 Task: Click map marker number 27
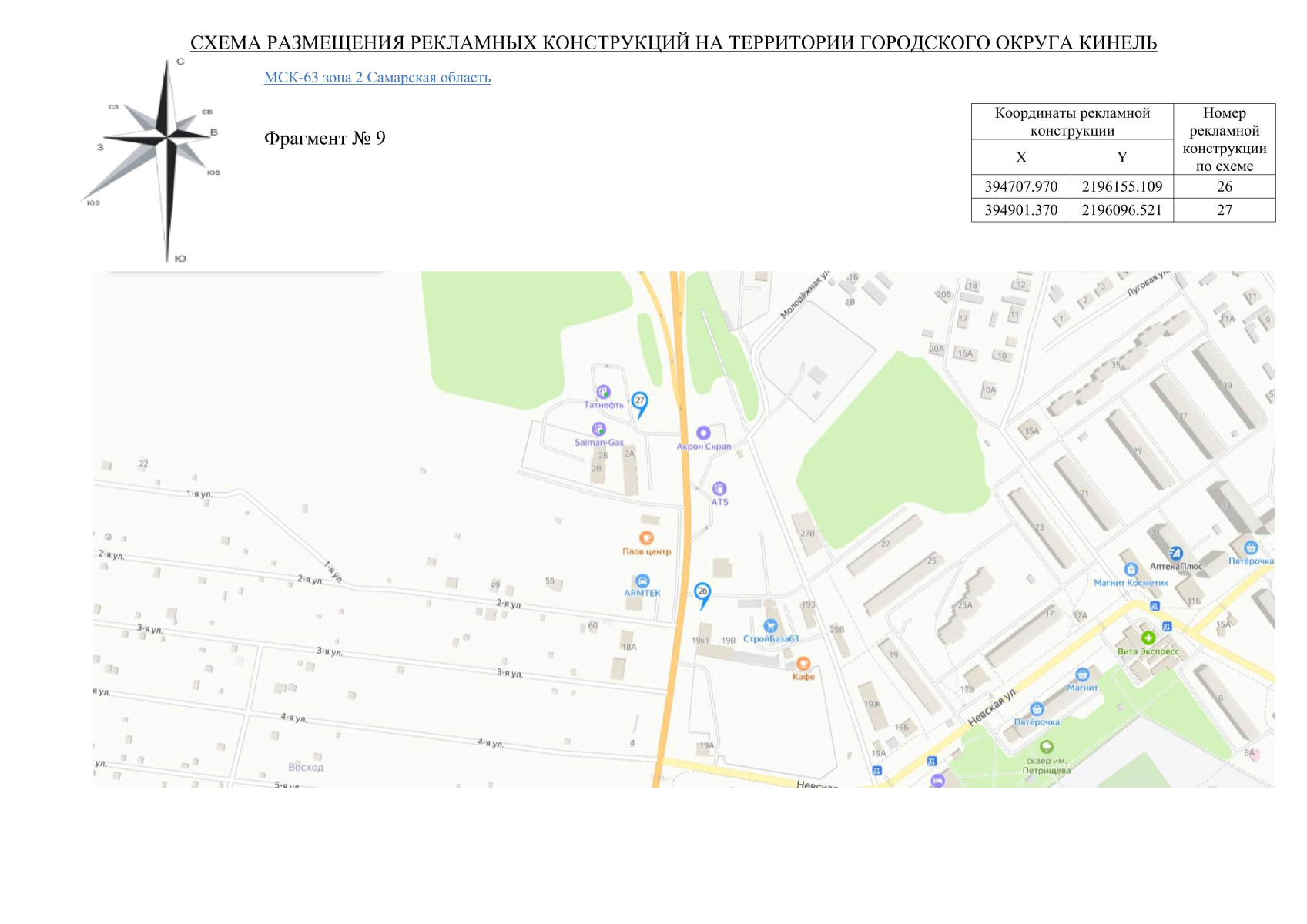(x=639, y=401)
